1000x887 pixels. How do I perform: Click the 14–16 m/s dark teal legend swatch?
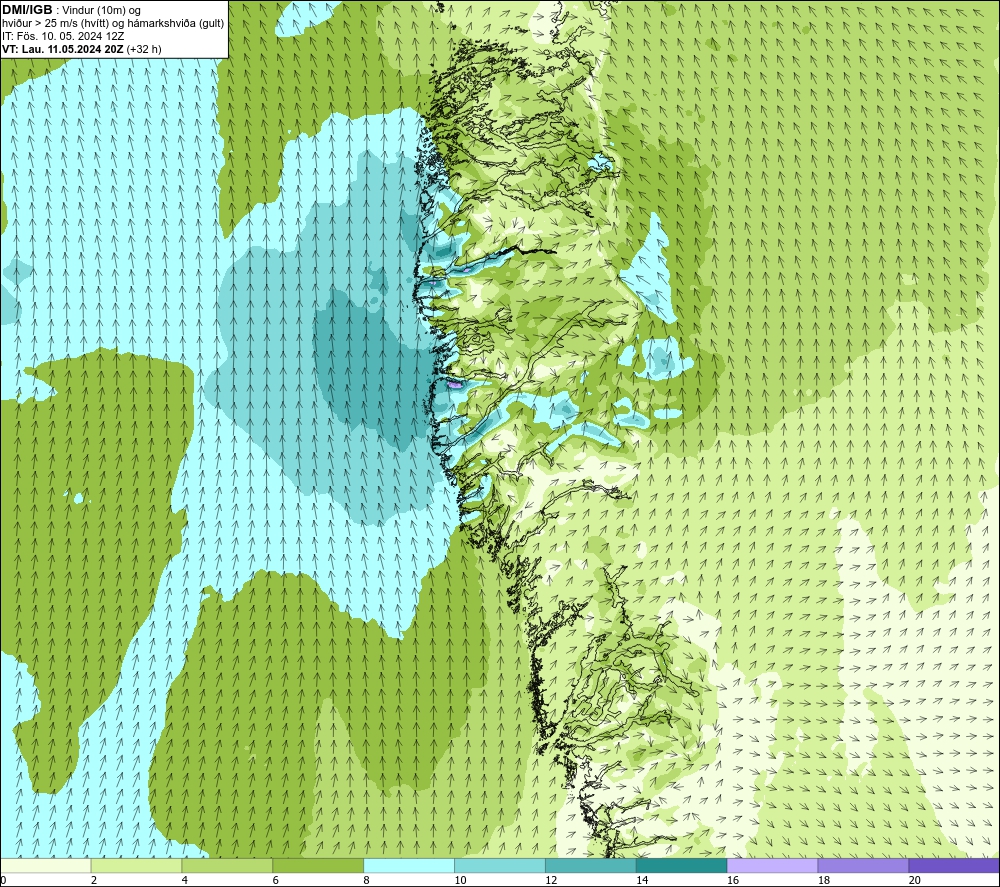pos(682,866)
